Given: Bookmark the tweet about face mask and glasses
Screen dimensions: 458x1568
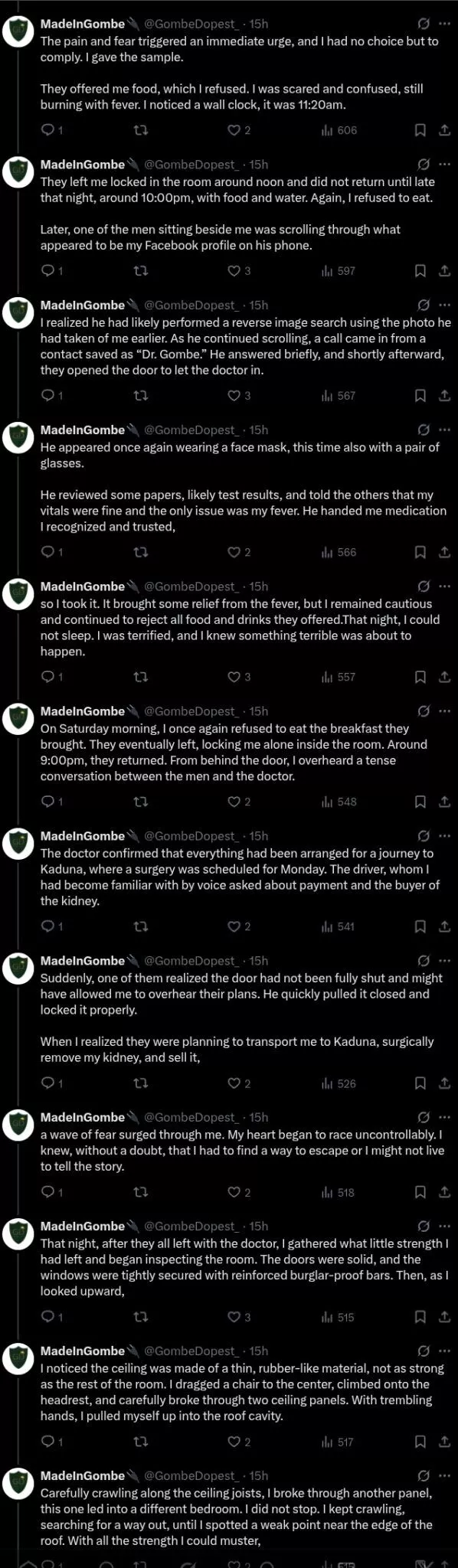Looking at the screenshot, I should coord(420,552).
